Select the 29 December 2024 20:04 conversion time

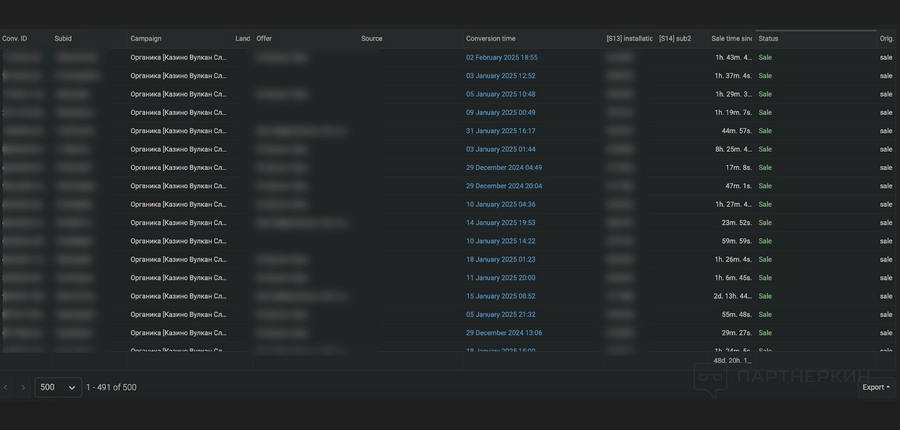point(504,186)
